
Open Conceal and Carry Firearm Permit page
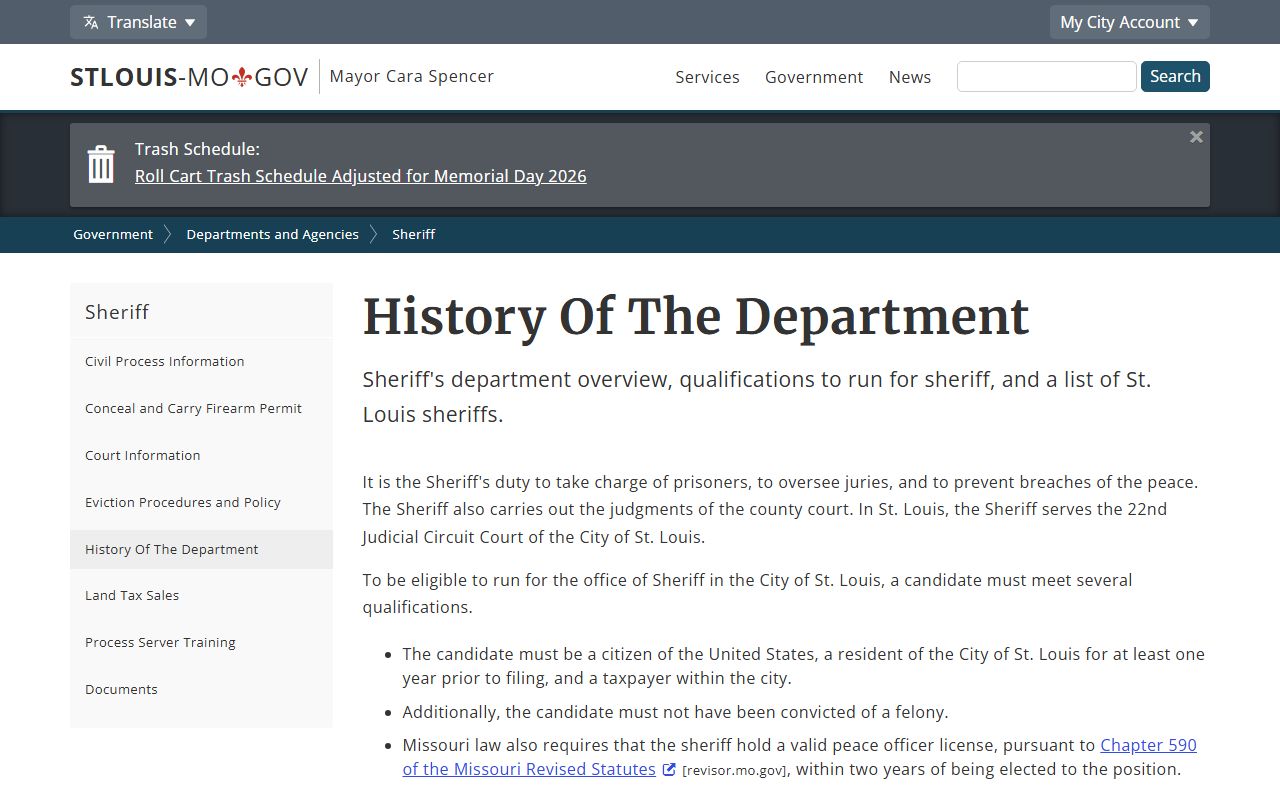(201, 409)
